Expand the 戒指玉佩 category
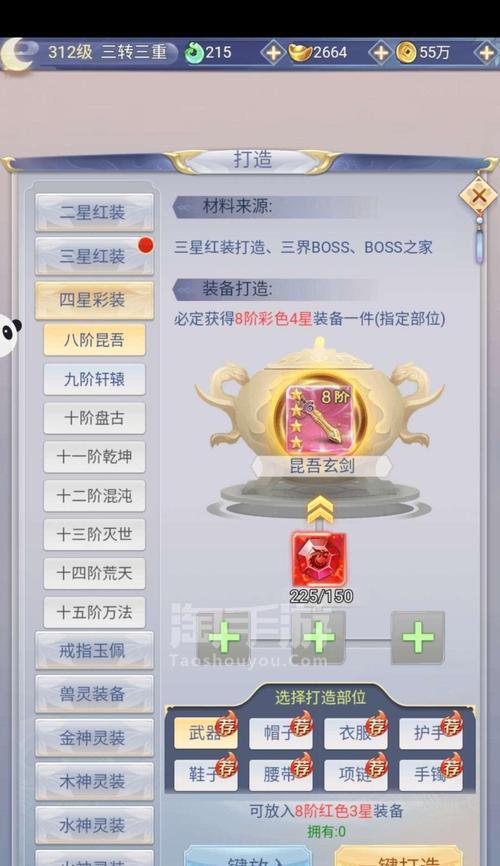 [94, 651]
